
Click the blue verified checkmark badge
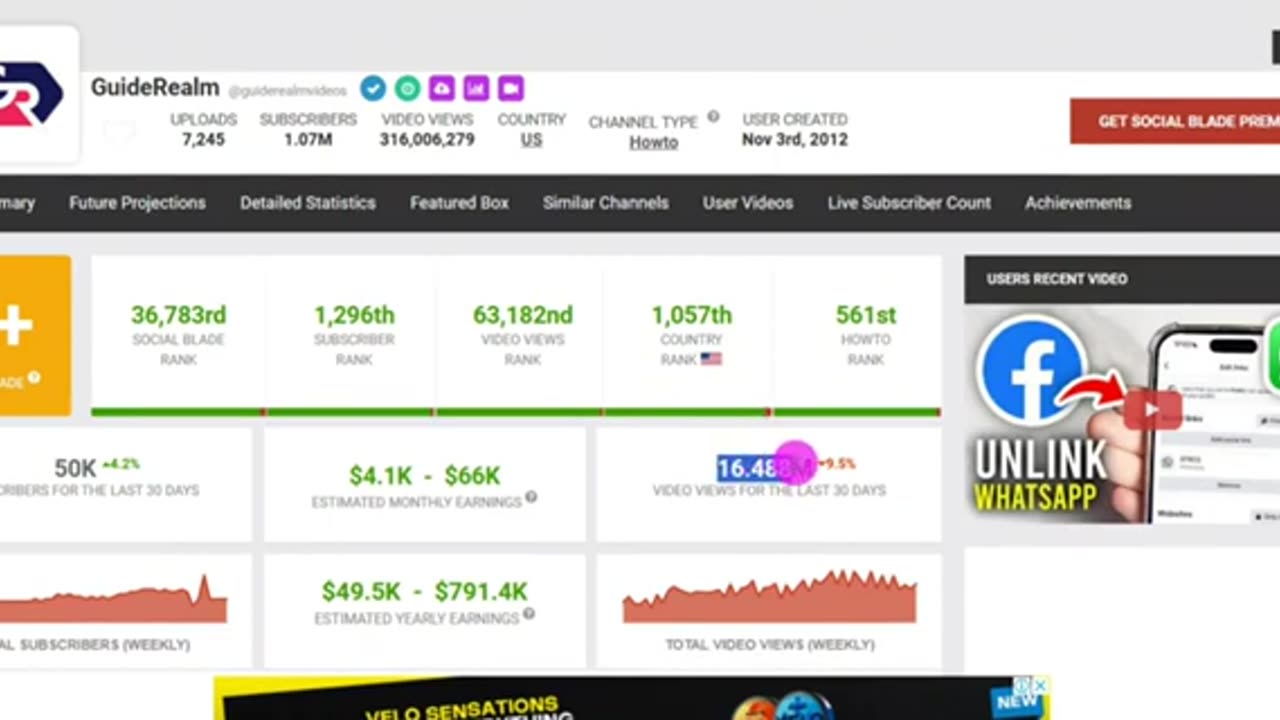[x=373, y=88]
